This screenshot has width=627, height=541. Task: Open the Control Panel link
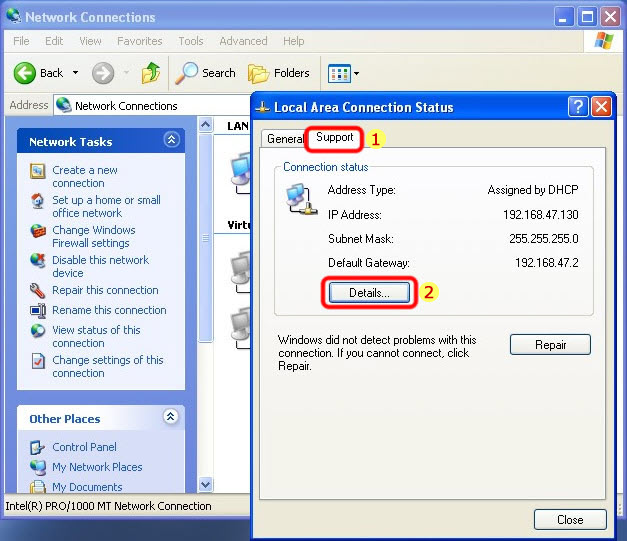click(84, 447)
